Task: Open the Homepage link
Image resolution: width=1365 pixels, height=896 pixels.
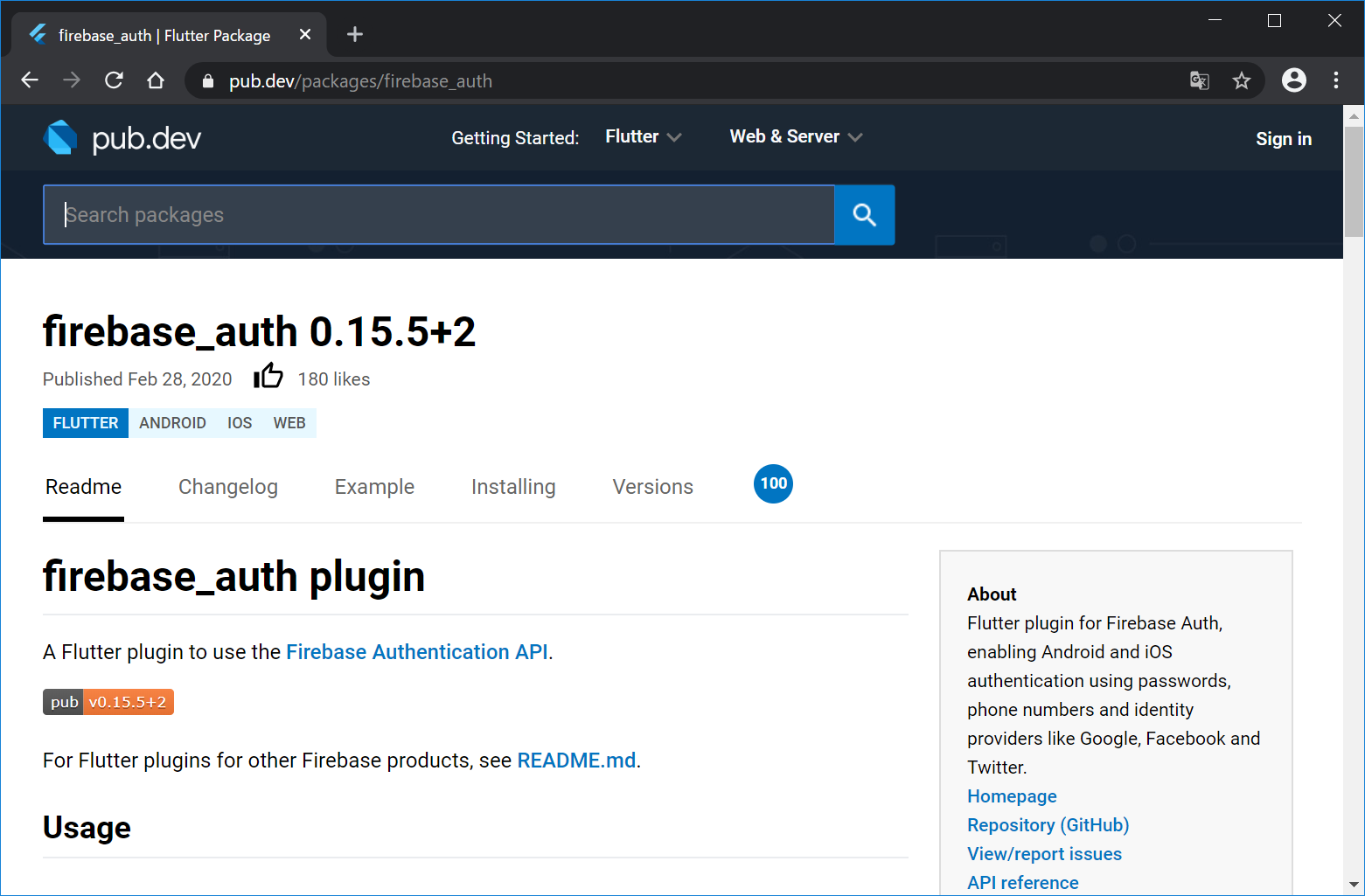Action: tap(1012, 796)
